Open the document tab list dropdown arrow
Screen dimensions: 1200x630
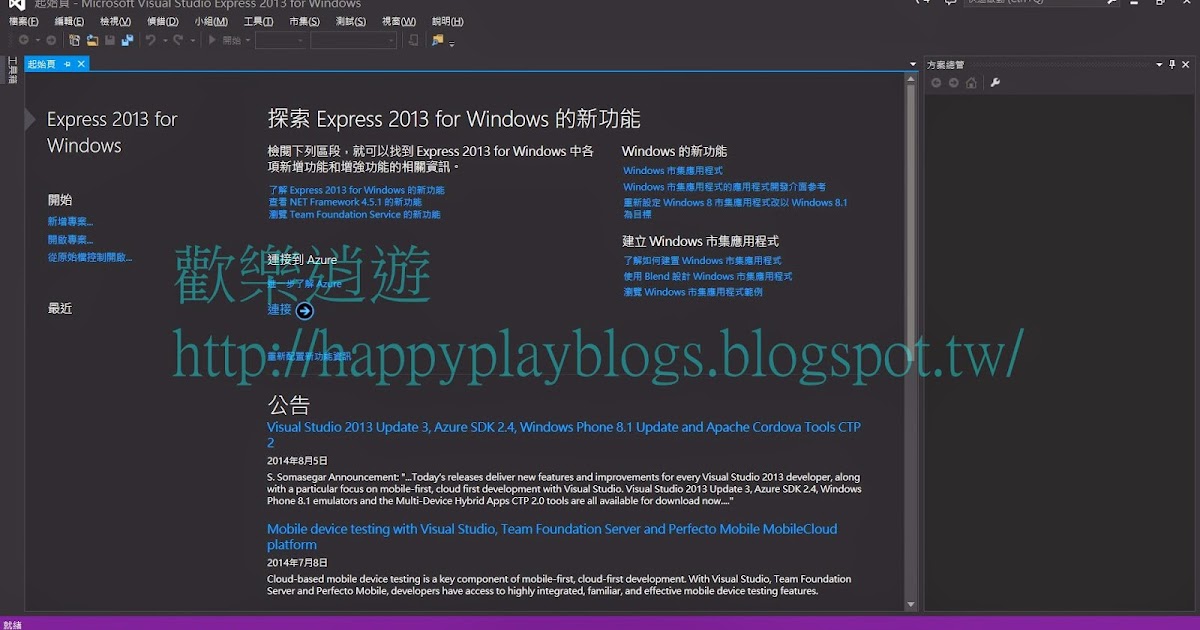913,64
